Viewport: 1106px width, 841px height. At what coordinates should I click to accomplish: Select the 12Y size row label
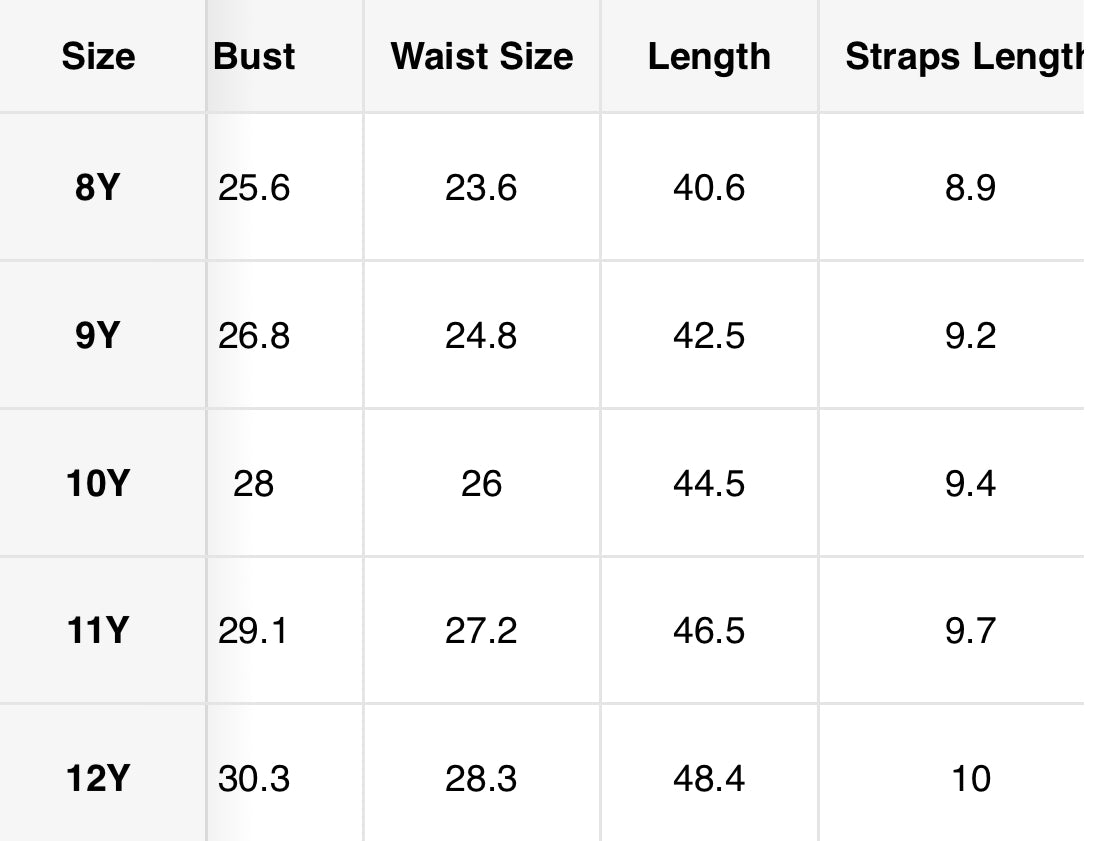click(x=98, y=779)
